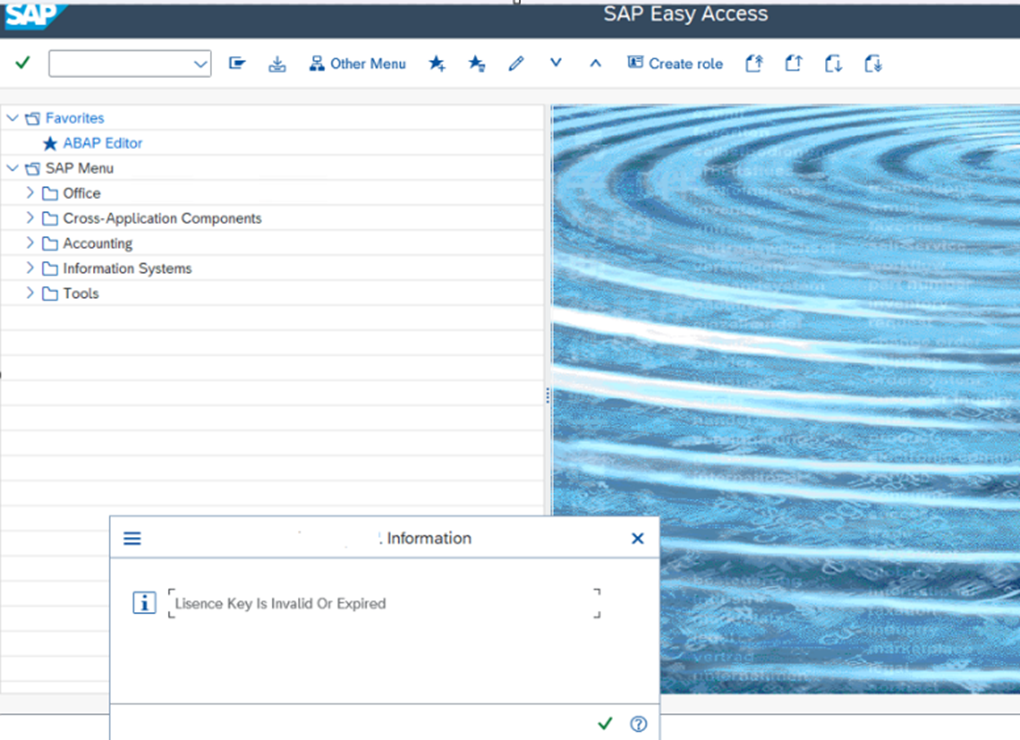
Task: Collapse the Favorites folder
Action: (12, 118)
